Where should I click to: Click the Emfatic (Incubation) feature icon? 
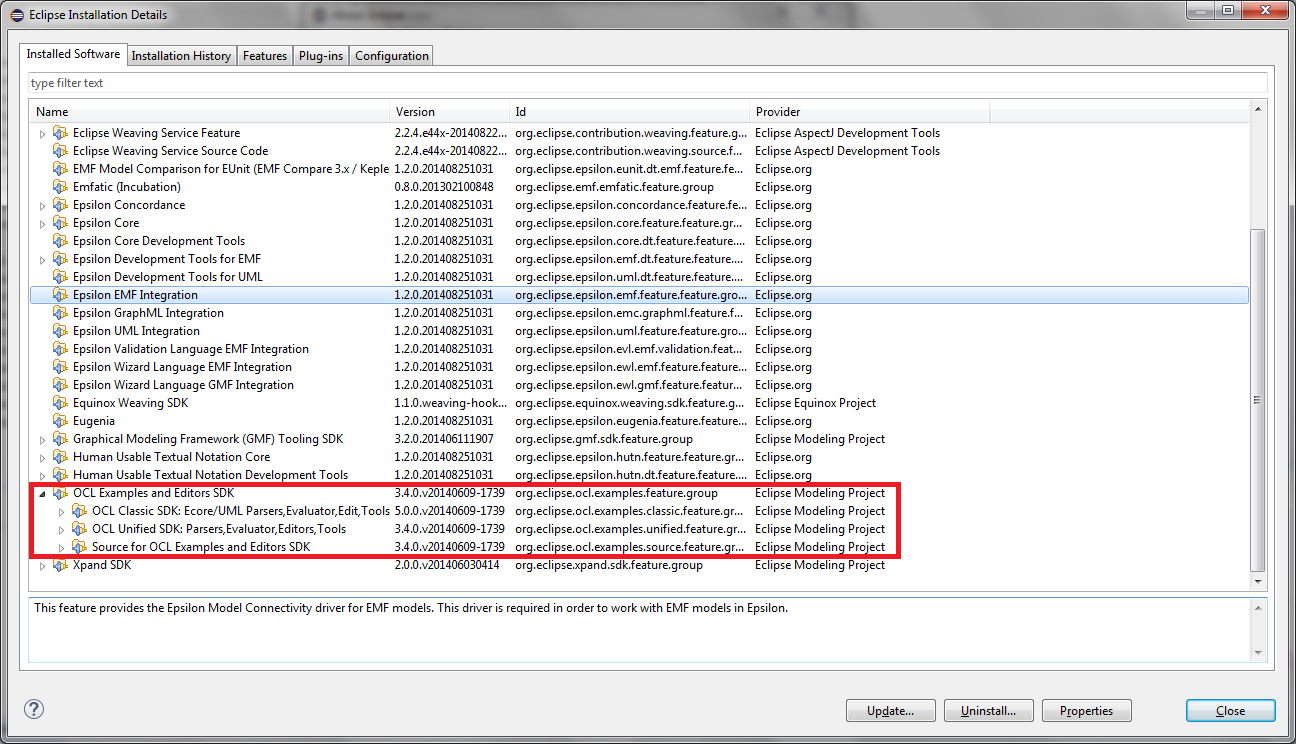click(61, 187)
